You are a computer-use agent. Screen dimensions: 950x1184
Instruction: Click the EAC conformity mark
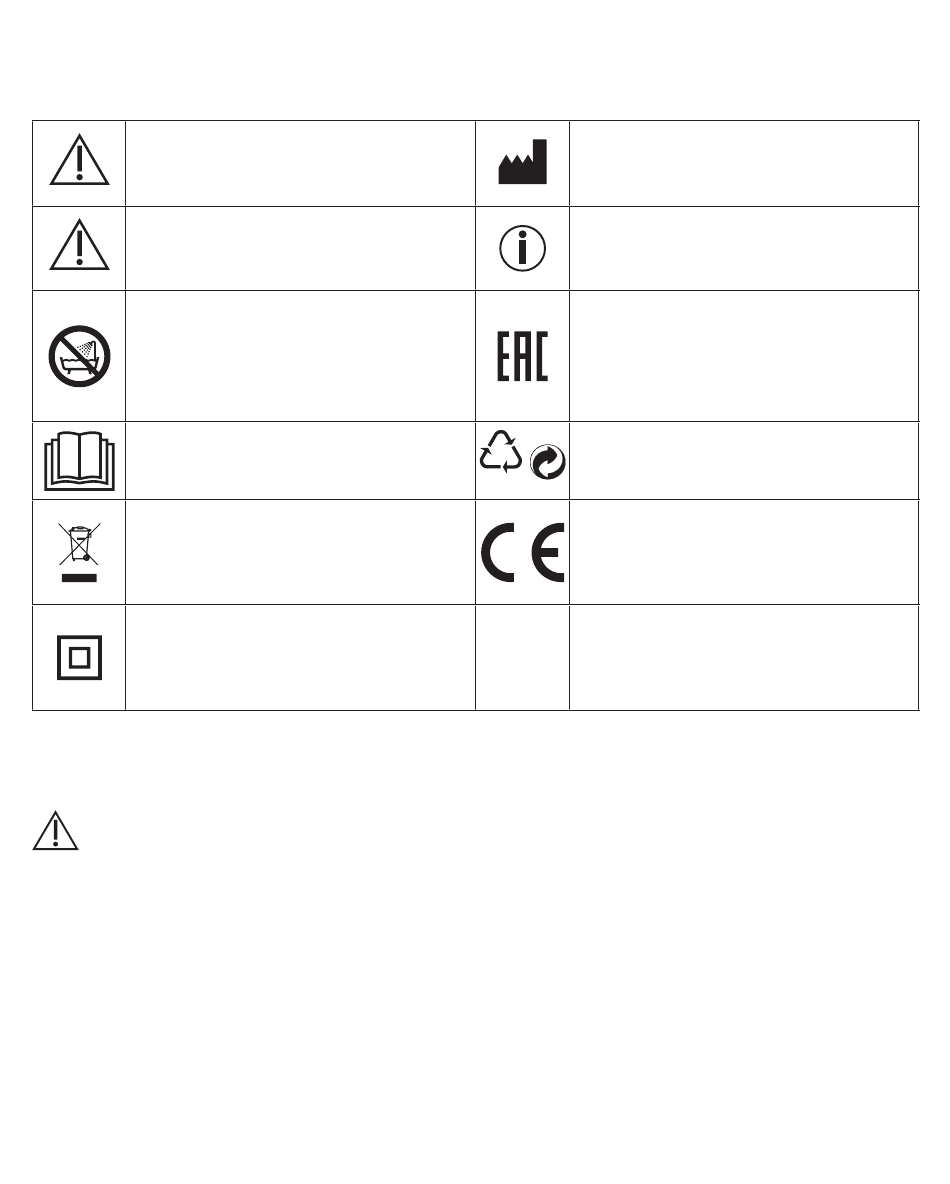(x=523, y=356)
